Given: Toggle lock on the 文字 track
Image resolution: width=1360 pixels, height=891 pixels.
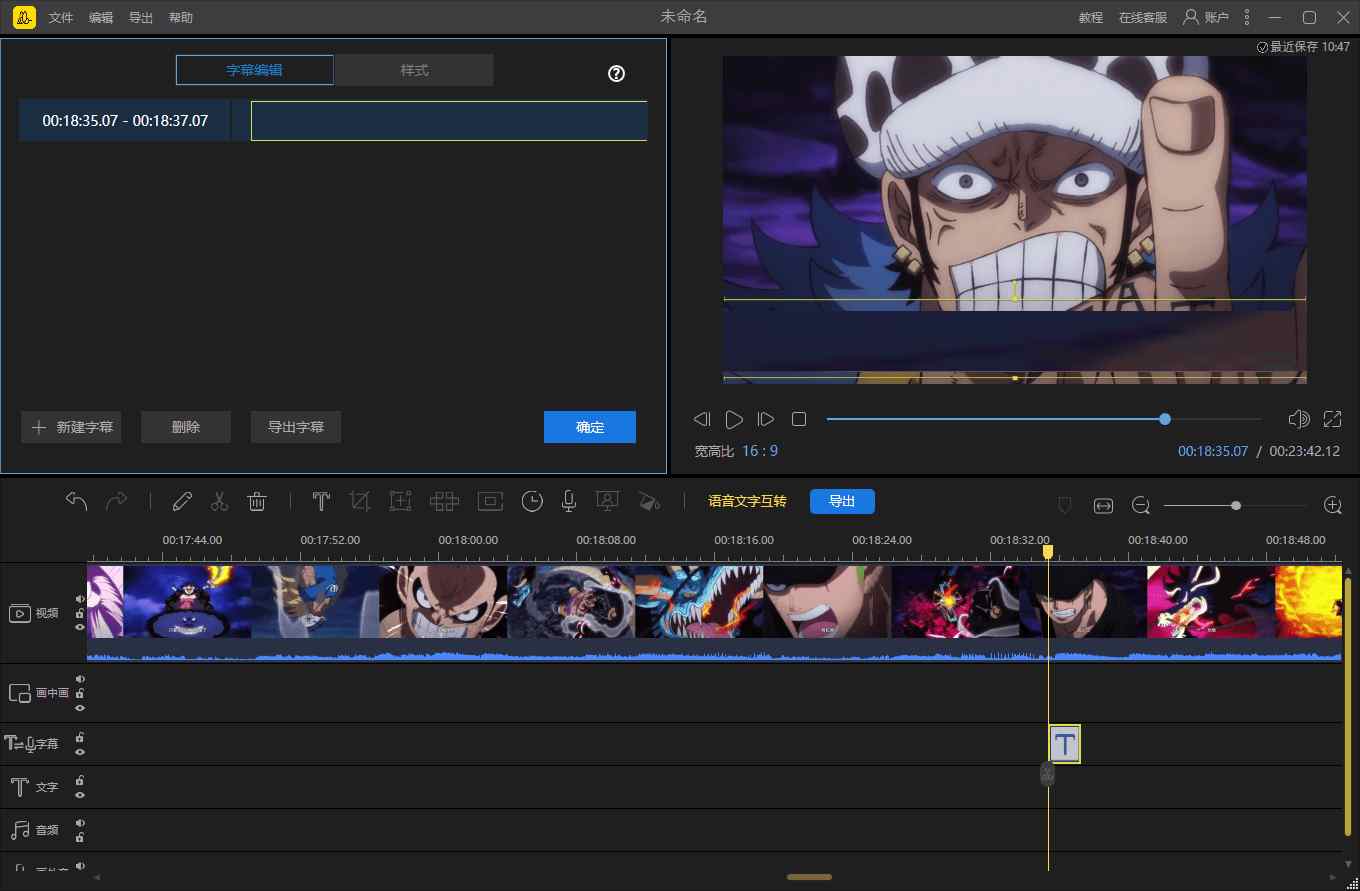Looking at the screenshot, I should click(80, 781).
